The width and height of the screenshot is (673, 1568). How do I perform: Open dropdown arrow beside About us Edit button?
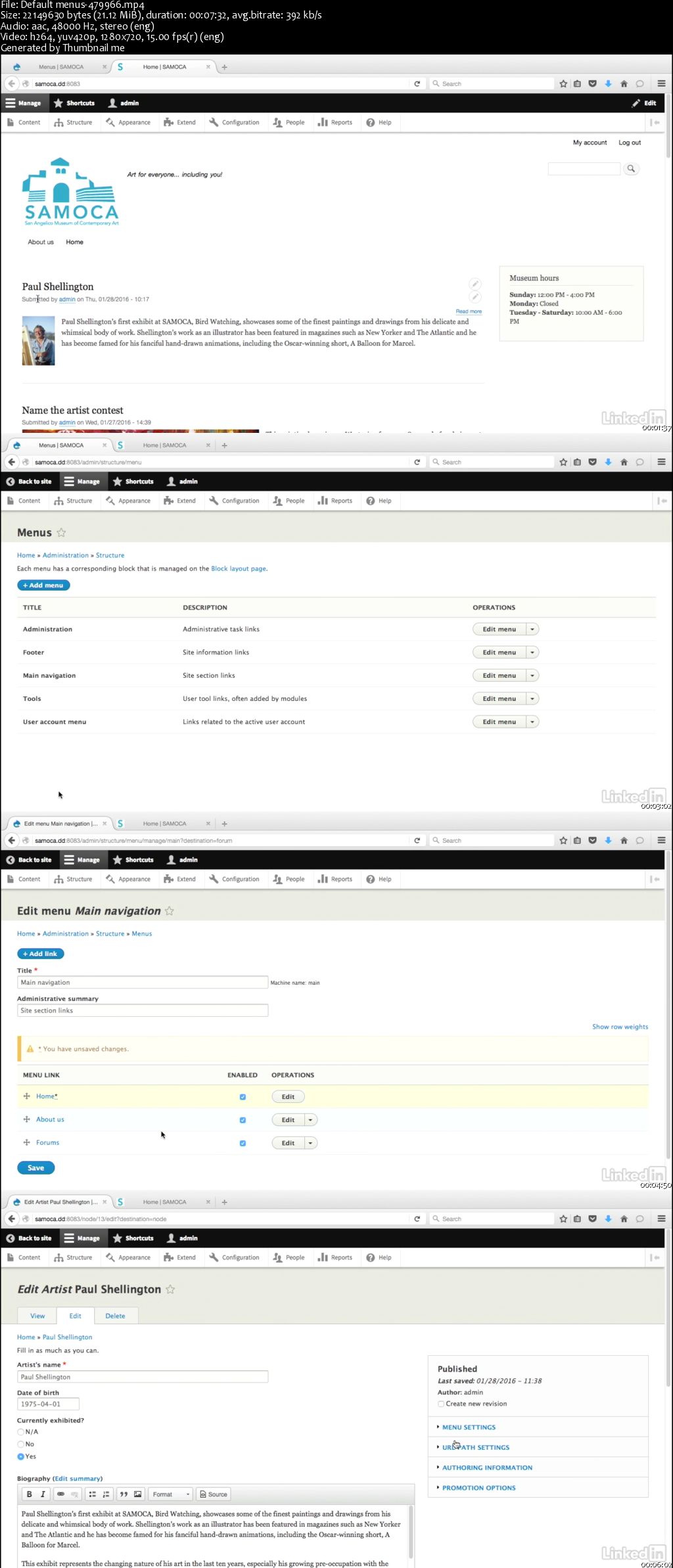click(311, 1120)
